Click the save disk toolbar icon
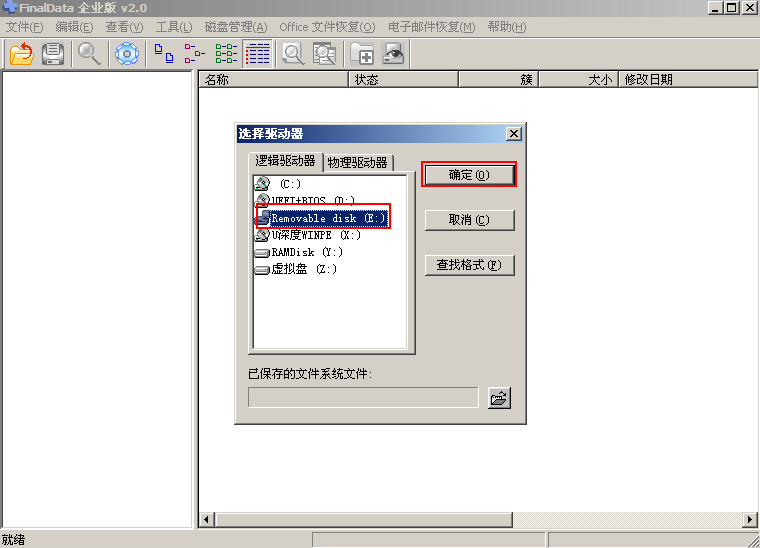The width and height of the screenshot is (760, 548). coord(53,53)
